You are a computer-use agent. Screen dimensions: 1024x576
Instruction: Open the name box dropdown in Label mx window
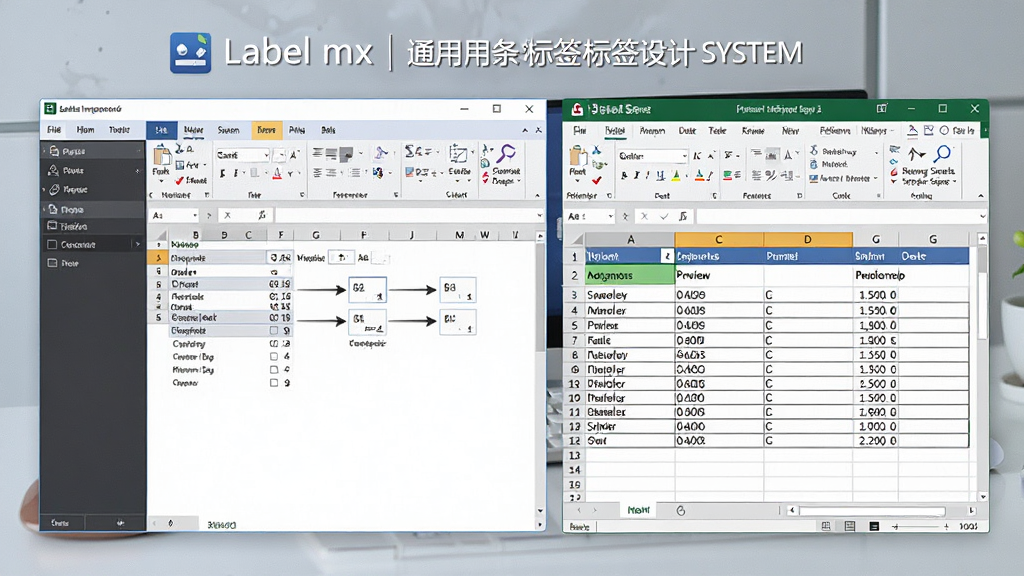(x=195, y=215)
